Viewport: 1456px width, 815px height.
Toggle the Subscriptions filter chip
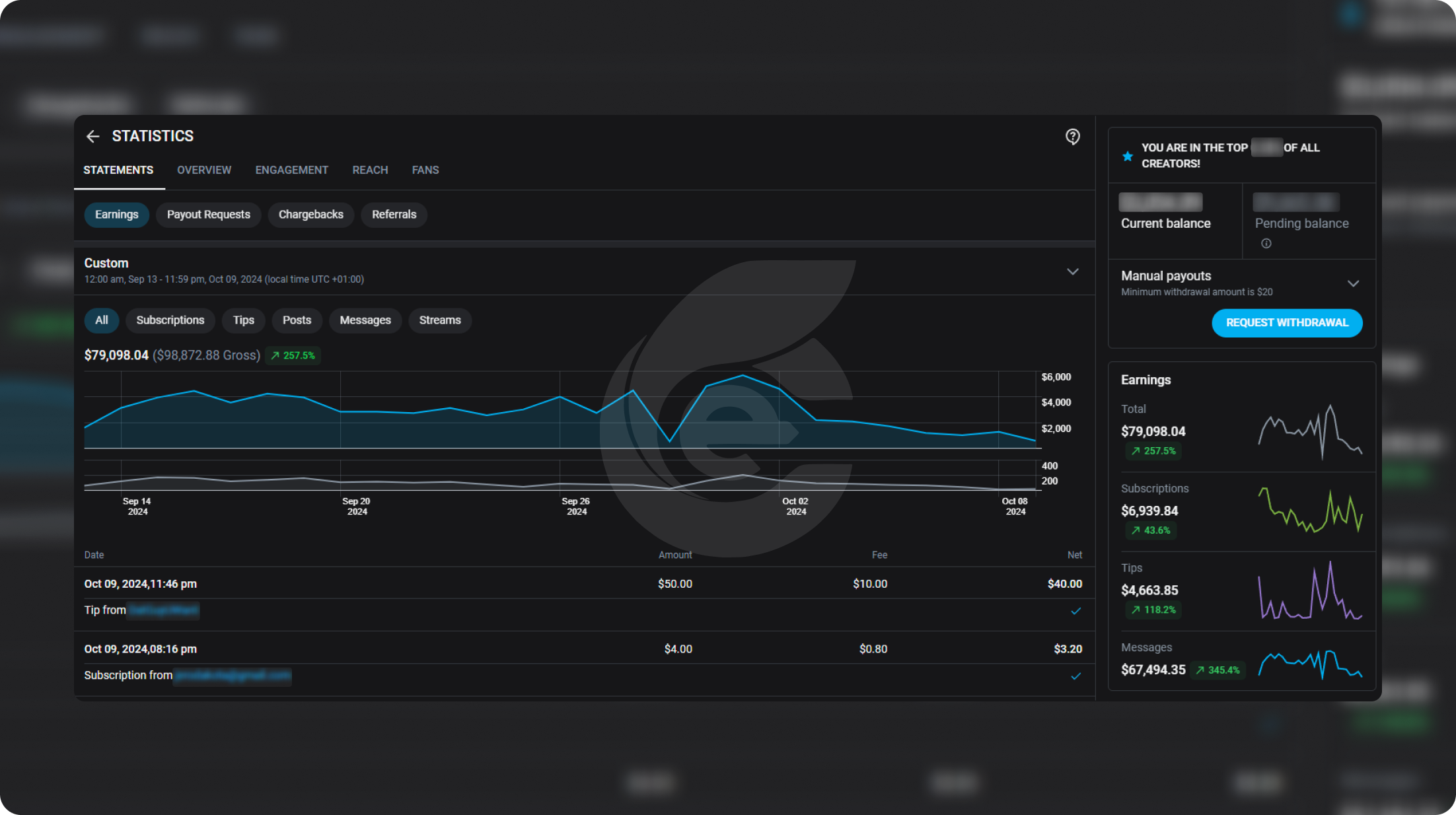pos(170,320)
